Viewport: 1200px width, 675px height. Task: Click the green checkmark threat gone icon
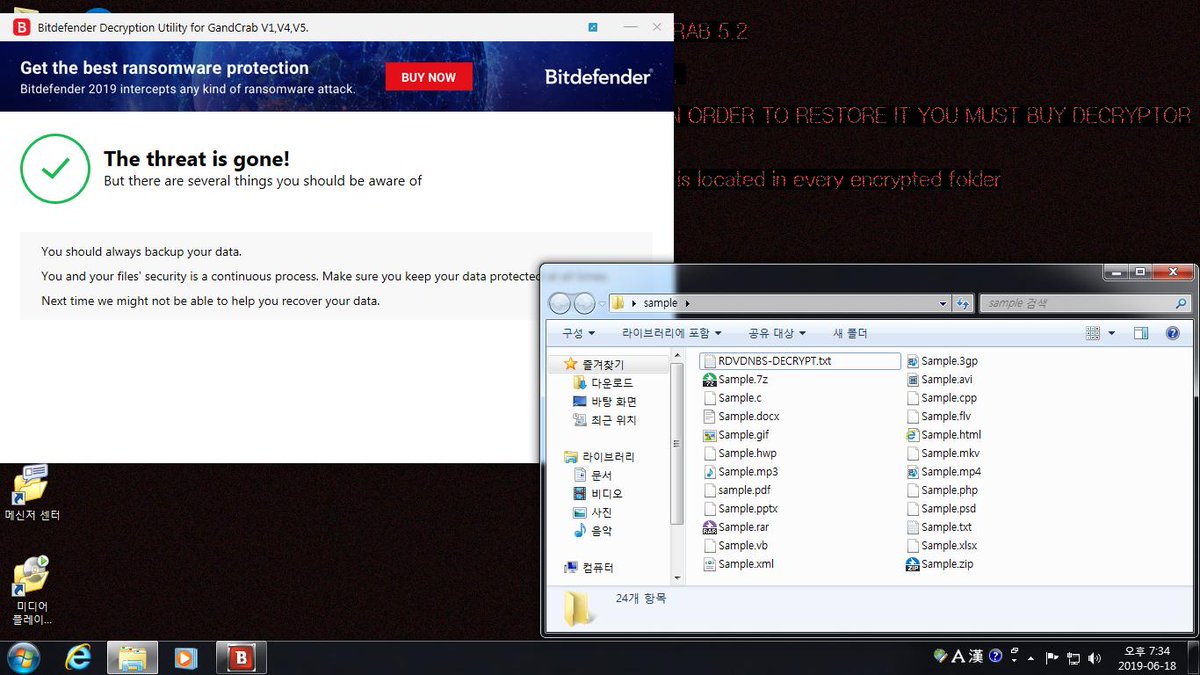pos(55,169)
